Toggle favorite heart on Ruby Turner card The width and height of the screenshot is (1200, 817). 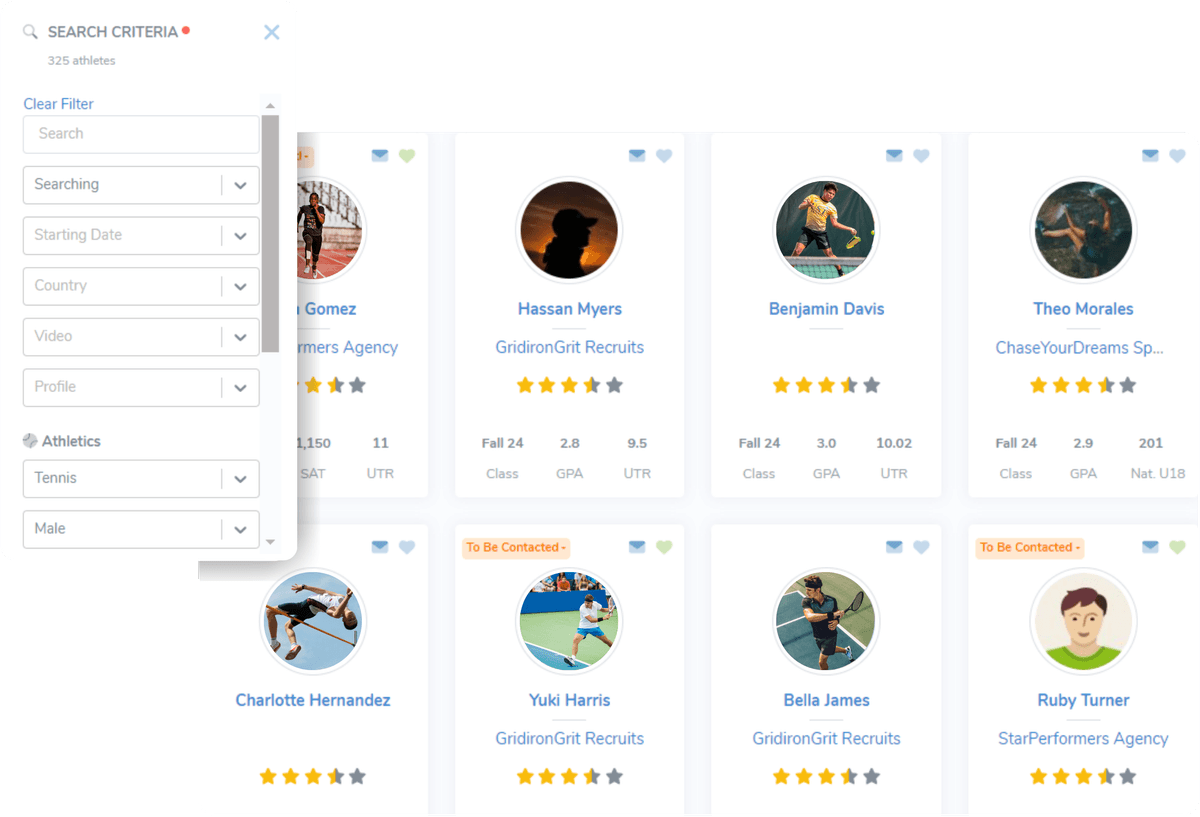pos(1177,547)
